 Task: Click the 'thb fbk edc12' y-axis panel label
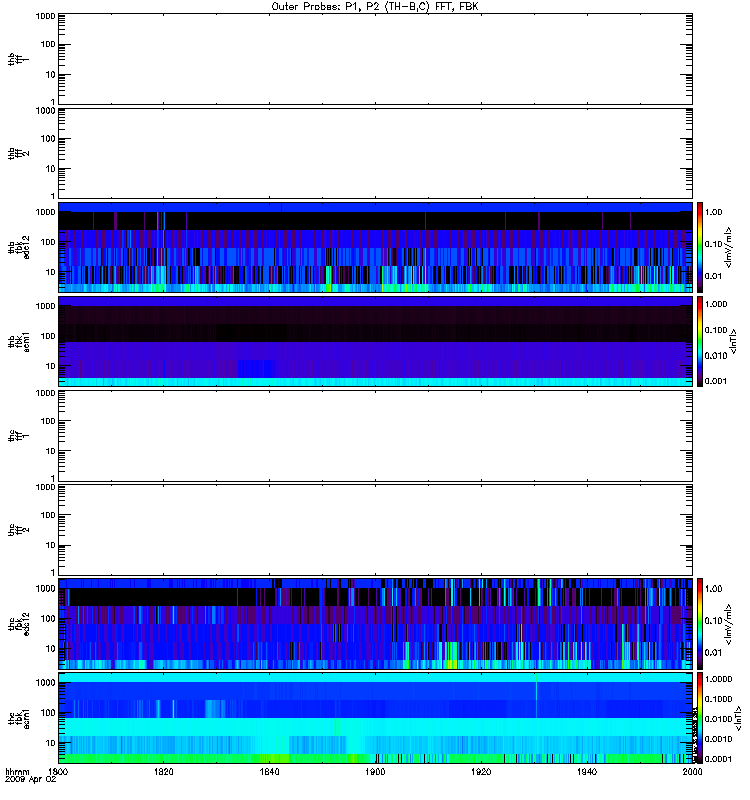(19, 247)
